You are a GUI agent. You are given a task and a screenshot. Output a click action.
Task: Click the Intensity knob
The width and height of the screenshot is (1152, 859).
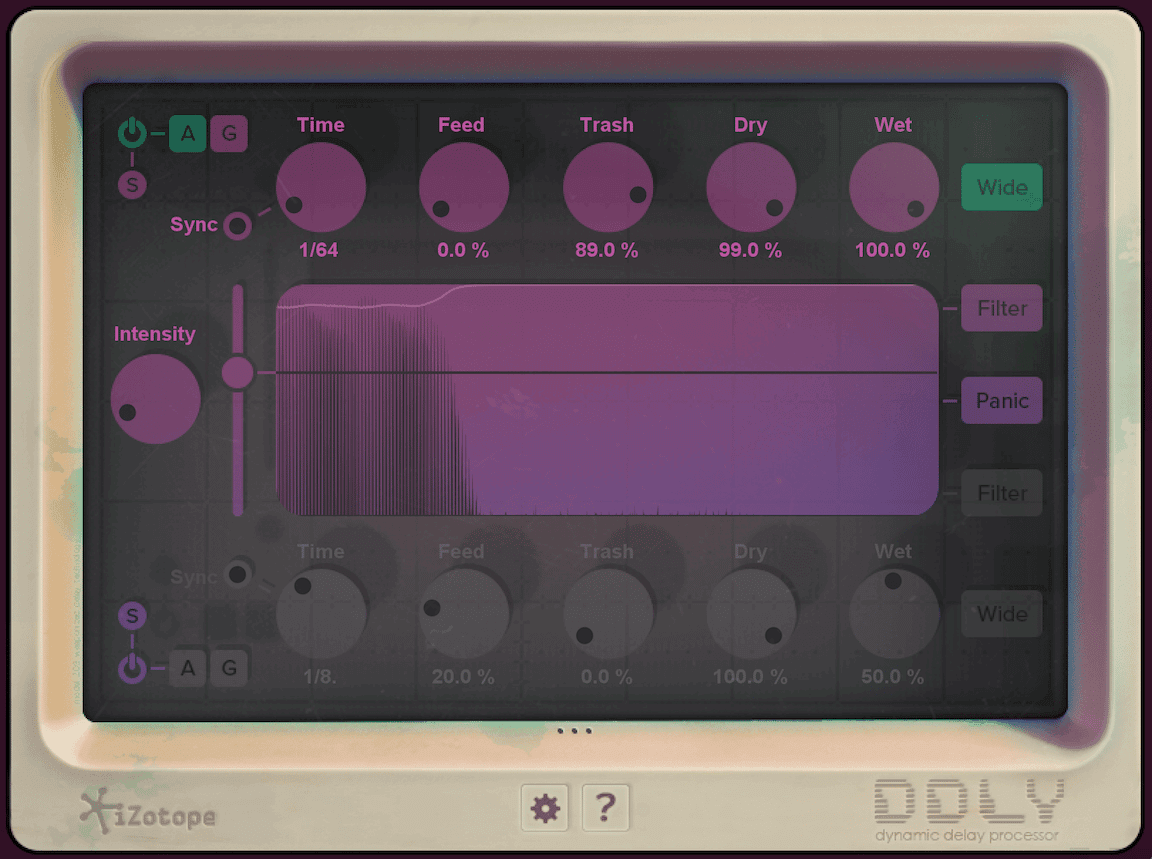pos(156,399)
